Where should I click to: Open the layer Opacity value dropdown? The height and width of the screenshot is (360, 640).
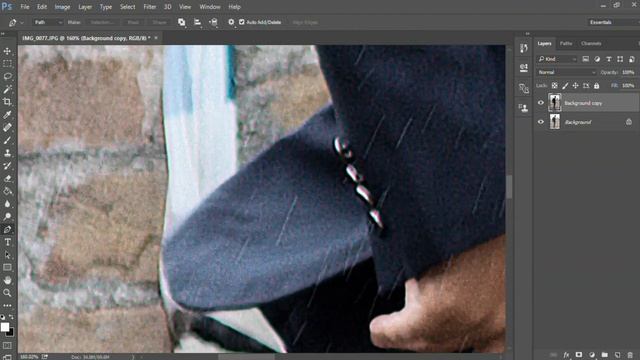coord(629,72)
